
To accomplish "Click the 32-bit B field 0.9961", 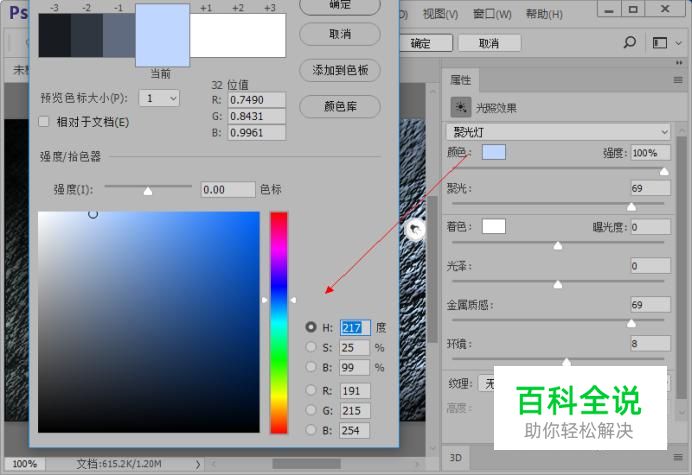I will tap(257, 132).
